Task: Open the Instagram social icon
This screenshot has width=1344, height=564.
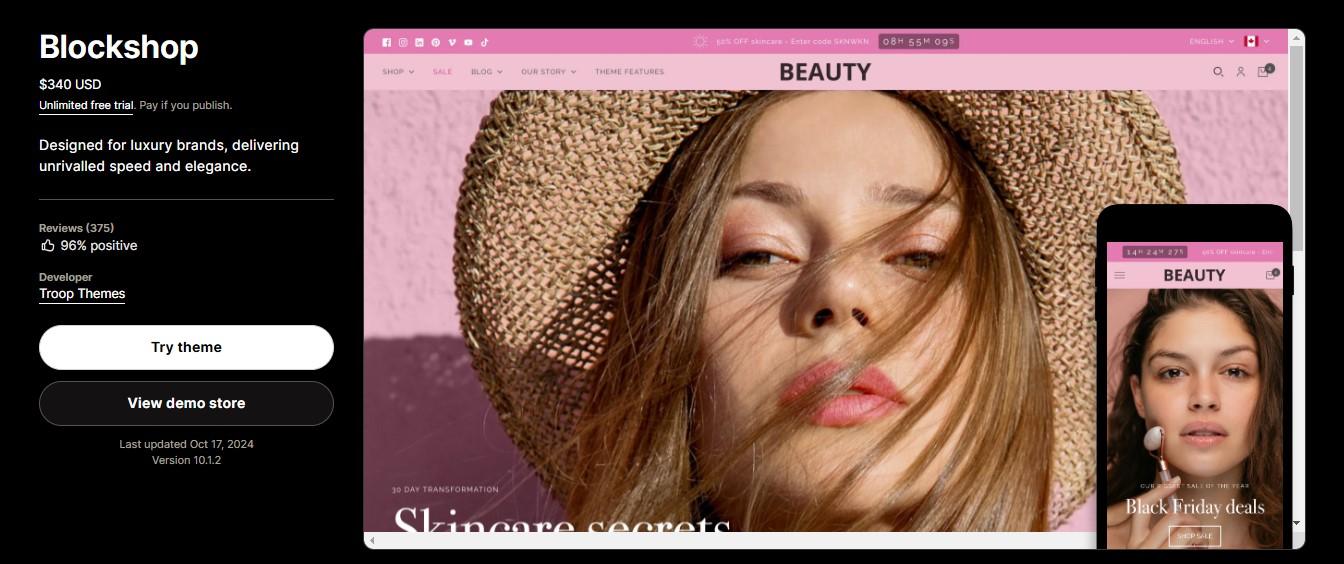Action: point(403,42)
